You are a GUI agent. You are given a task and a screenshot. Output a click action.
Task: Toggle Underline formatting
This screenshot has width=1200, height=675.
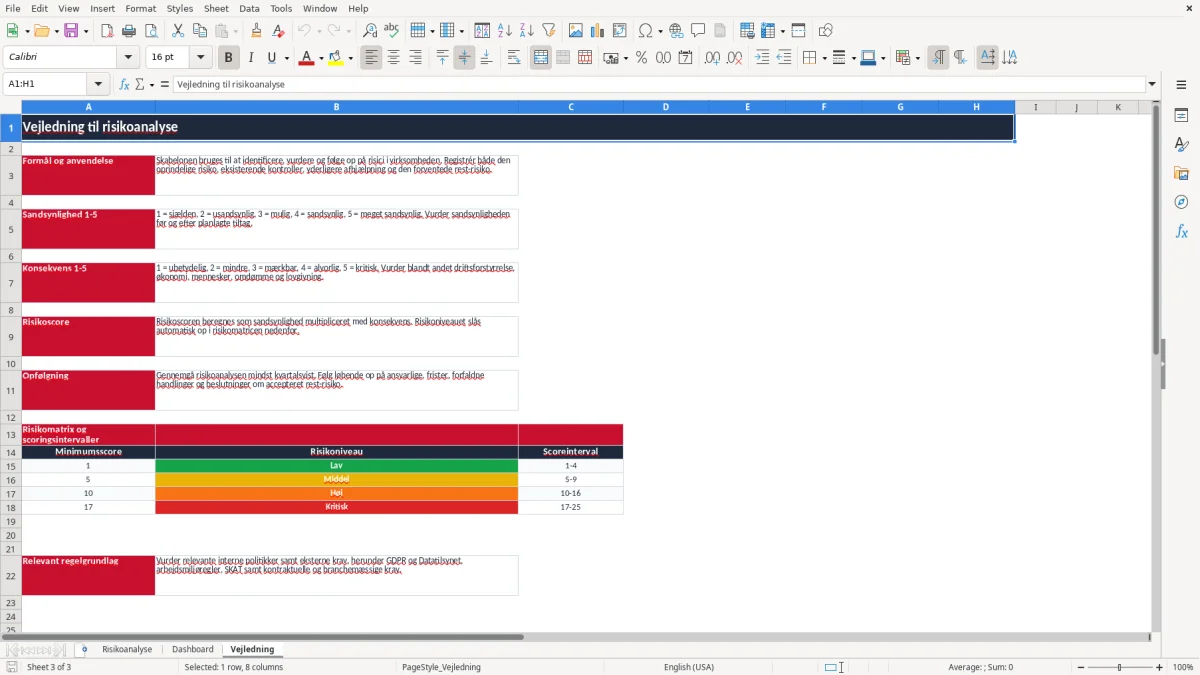coord(271,58)
